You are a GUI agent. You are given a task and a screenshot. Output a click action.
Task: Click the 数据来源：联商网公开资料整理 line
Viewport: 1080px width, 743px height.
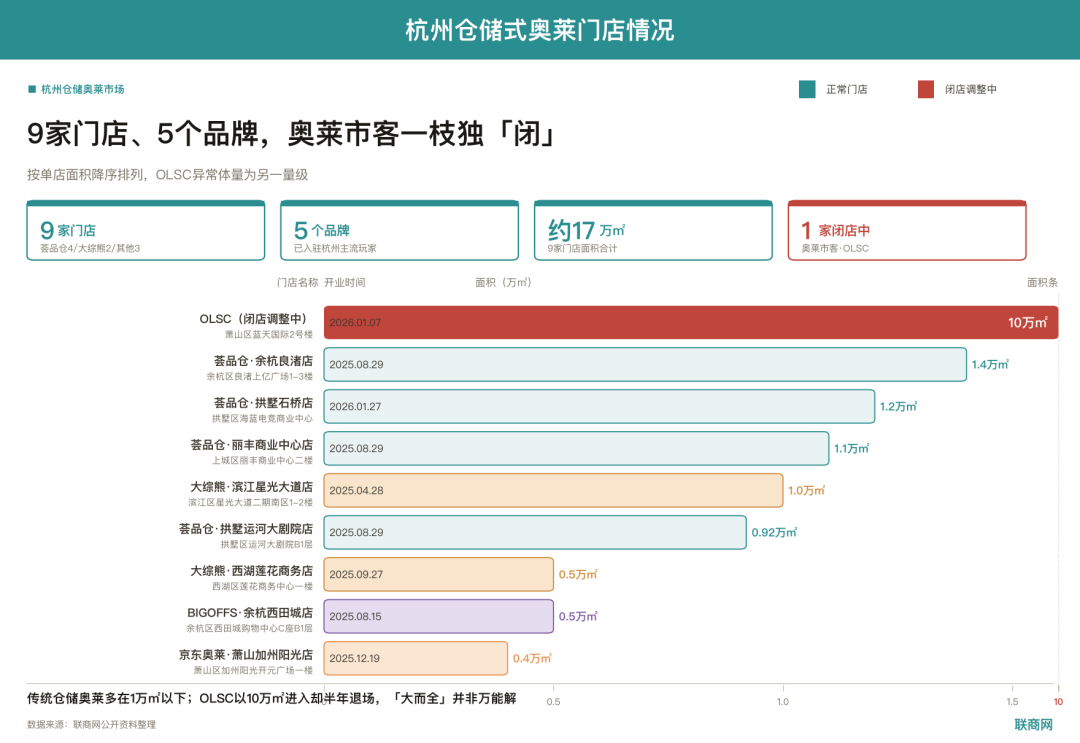pyautogui.click(x=92, y=724)
